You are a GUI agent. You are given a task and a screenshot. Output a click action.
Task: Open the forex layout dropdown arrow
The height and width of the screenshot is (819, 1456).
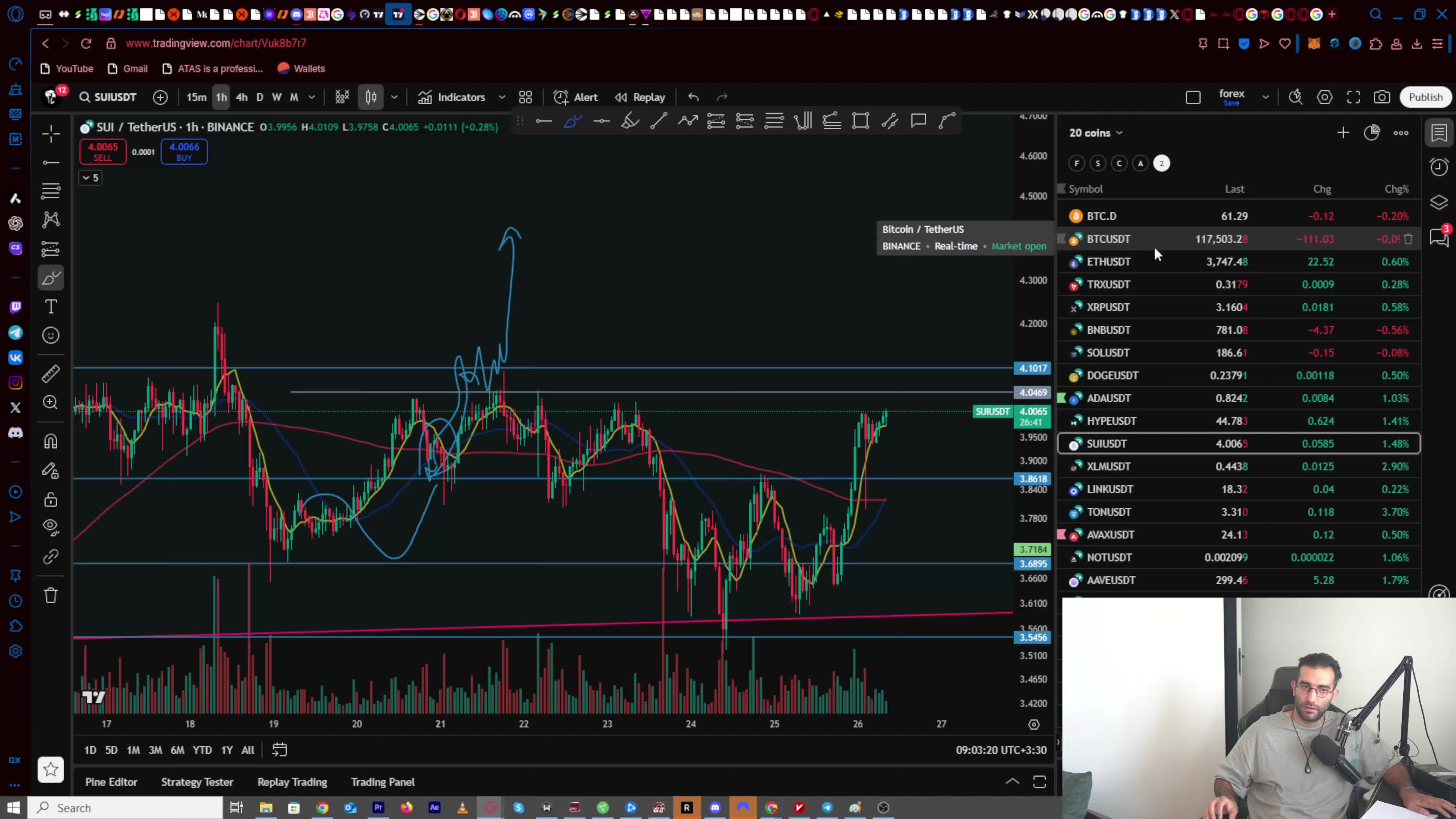click(x=1266, y=97)
